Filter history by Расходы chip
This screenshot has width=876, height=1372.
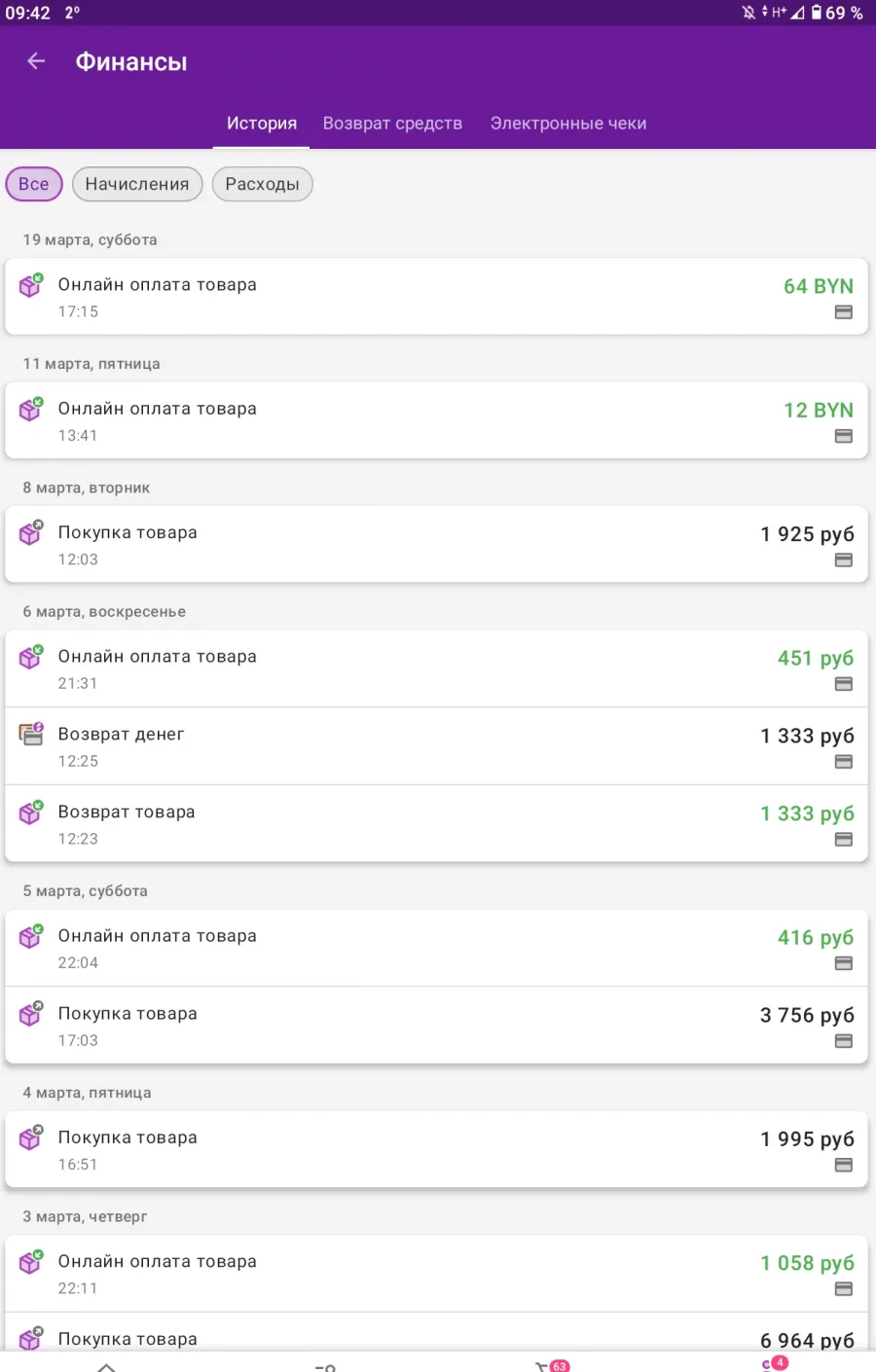click(x=263, y=184)
